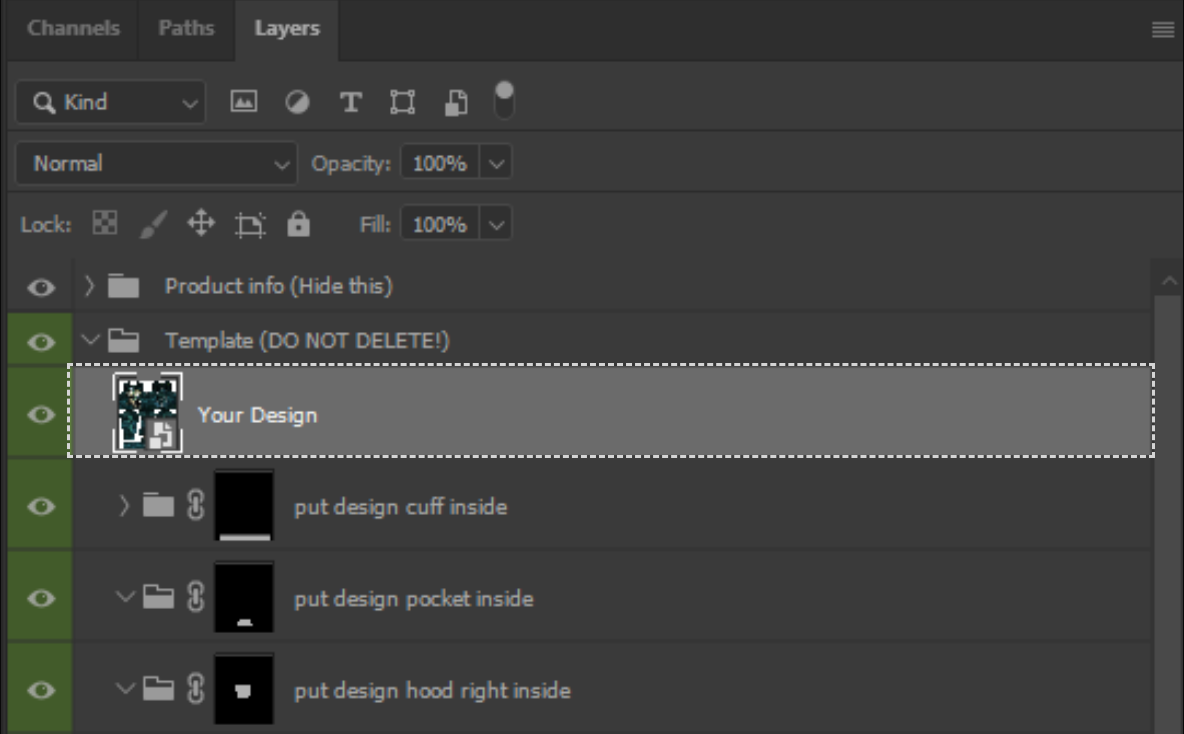1184x734 pixels.
Task: Open Opacity slider dropdown arrow
Action: pyautogui.click(x=496, y=163)
